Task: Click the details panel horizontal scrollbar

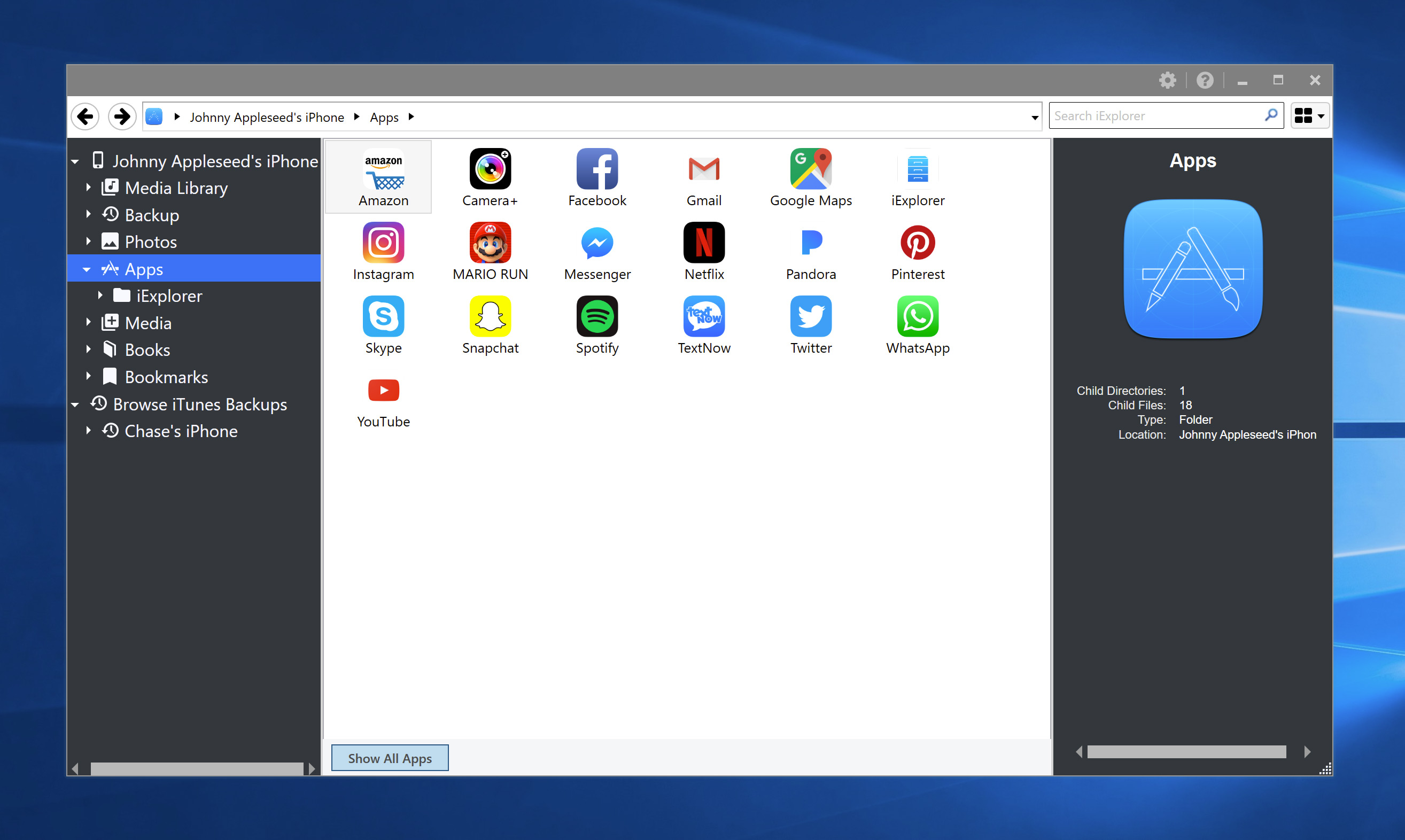Action: point(1186,752)
